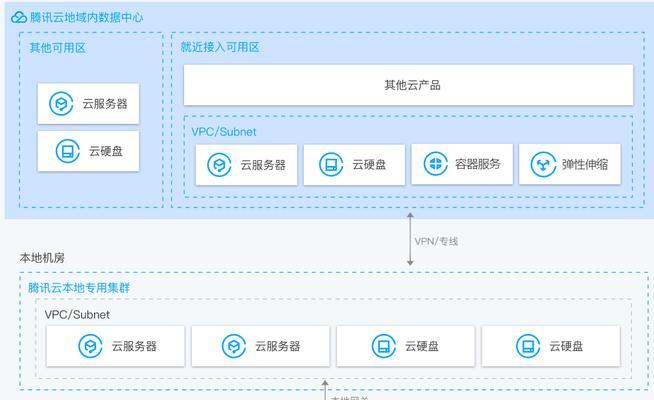The height and width of the screenshot is (400, 654).
Task: Click 云硬盘 icon in 其他可用区
Action: (x=68, y=151)
